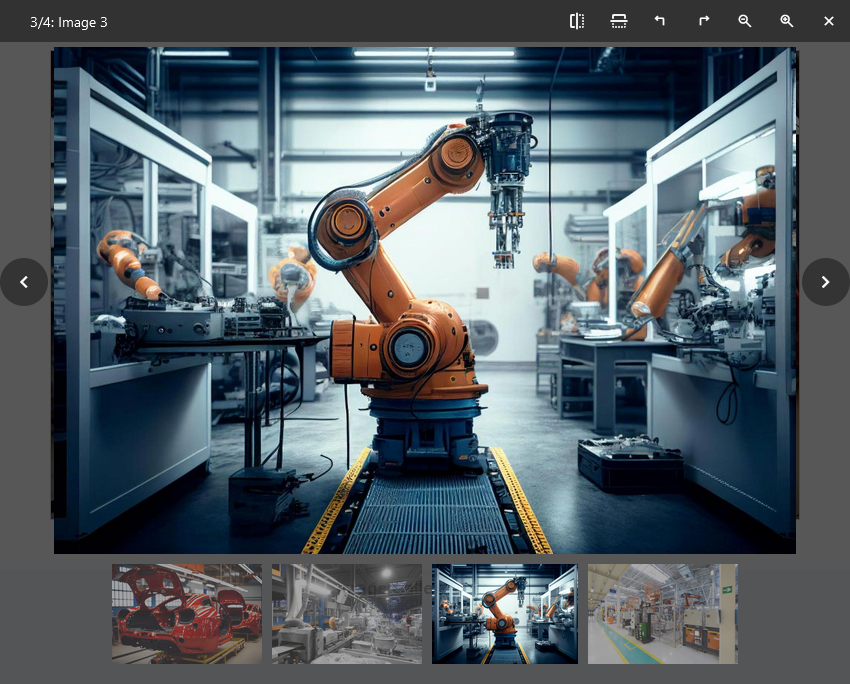Zoom out of the image
The image size is (850, 684).
point(745,21)
